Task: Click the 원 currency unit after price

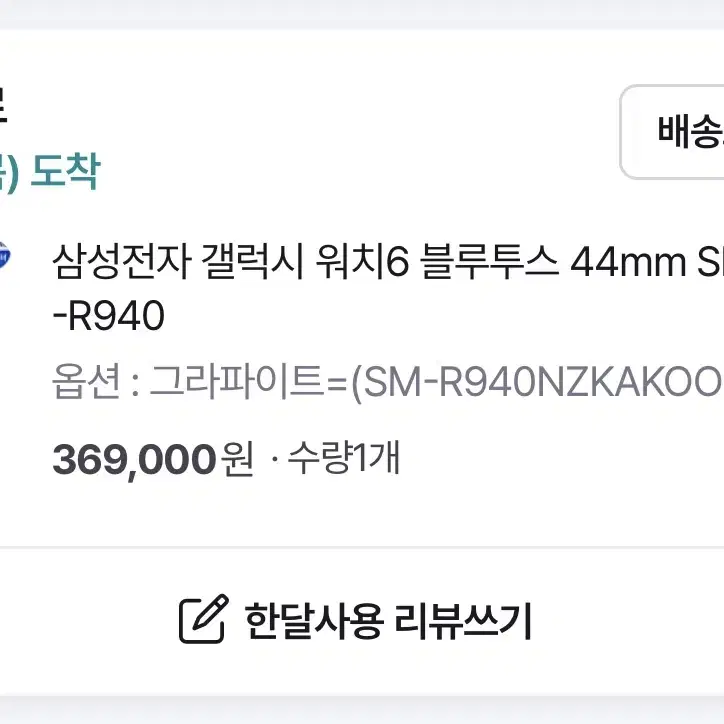Action: pos(237,459)
